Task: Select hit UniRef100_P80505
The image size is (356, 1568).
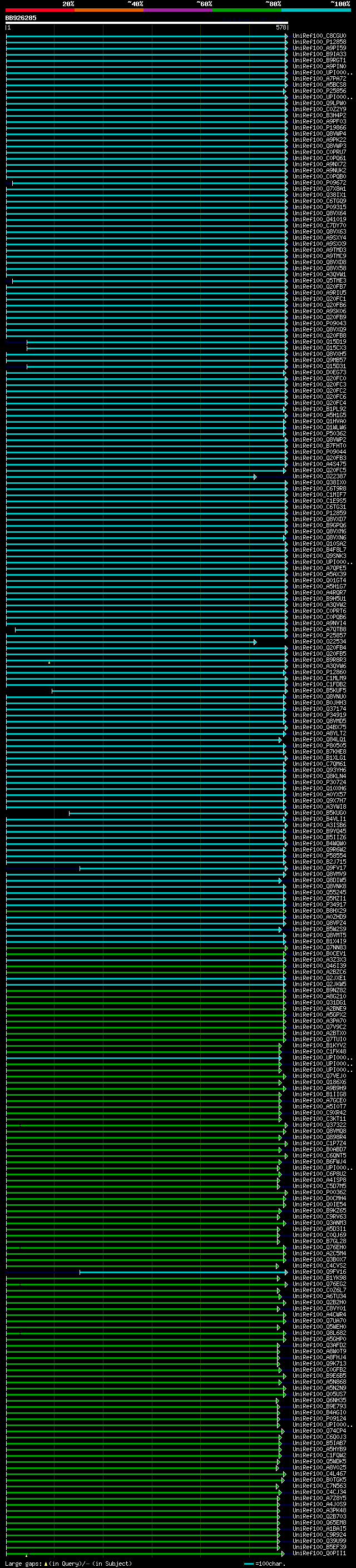Action: click(x=319, y=746)
